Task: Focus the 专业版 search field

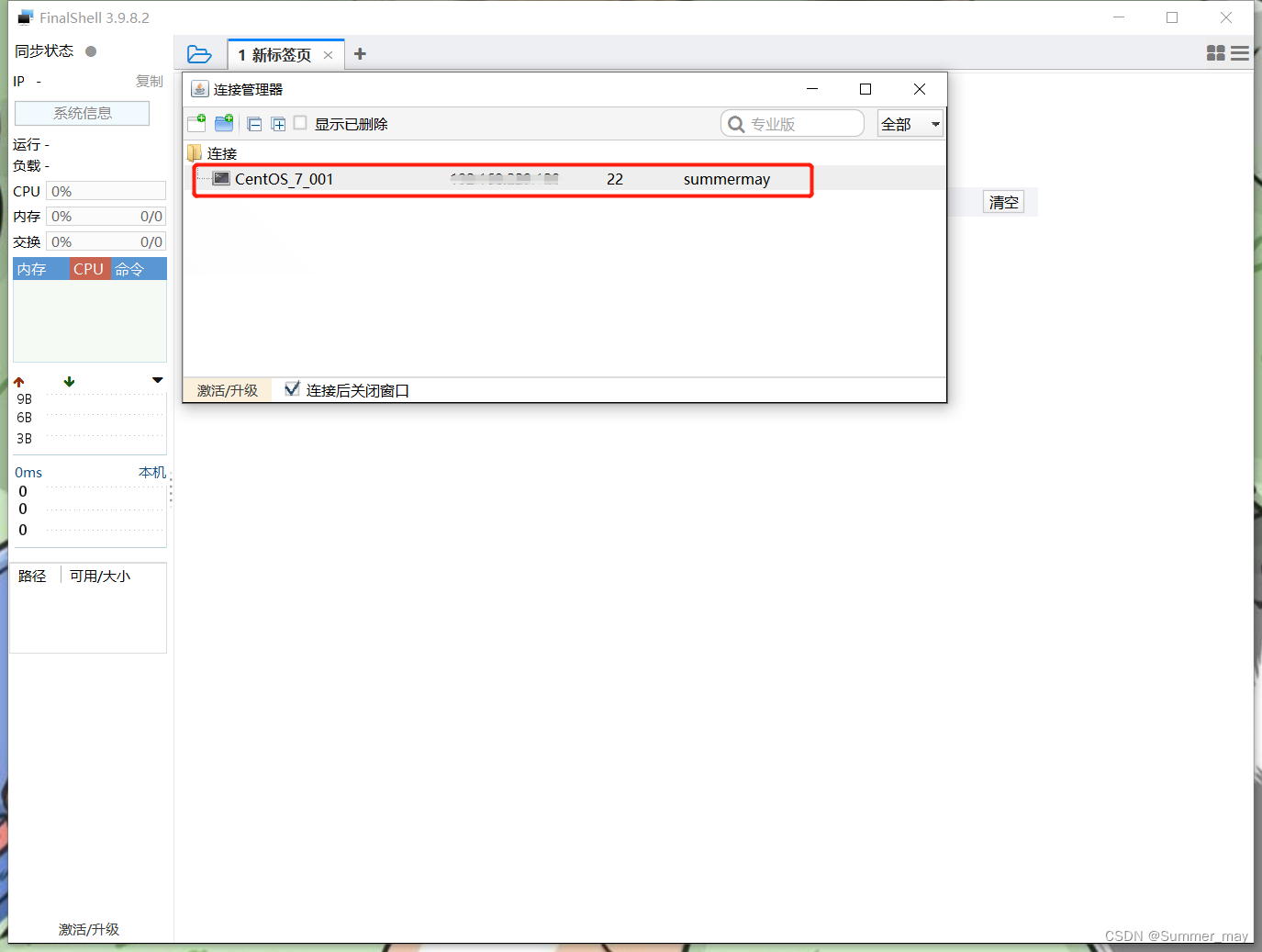Action: pos(793,124)
